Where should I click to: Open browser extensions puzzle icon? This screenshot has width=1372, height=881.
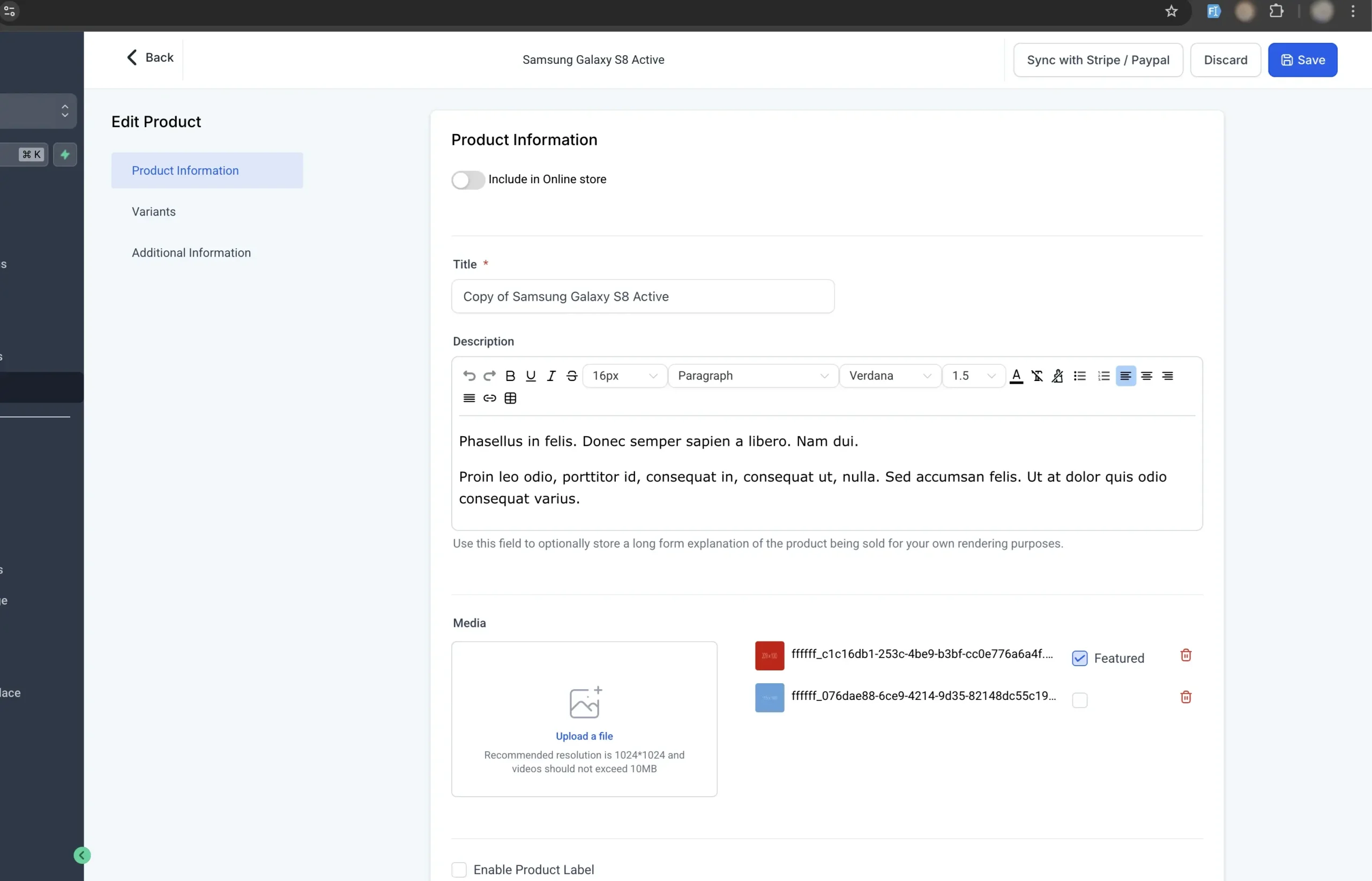click(1276, 11)
